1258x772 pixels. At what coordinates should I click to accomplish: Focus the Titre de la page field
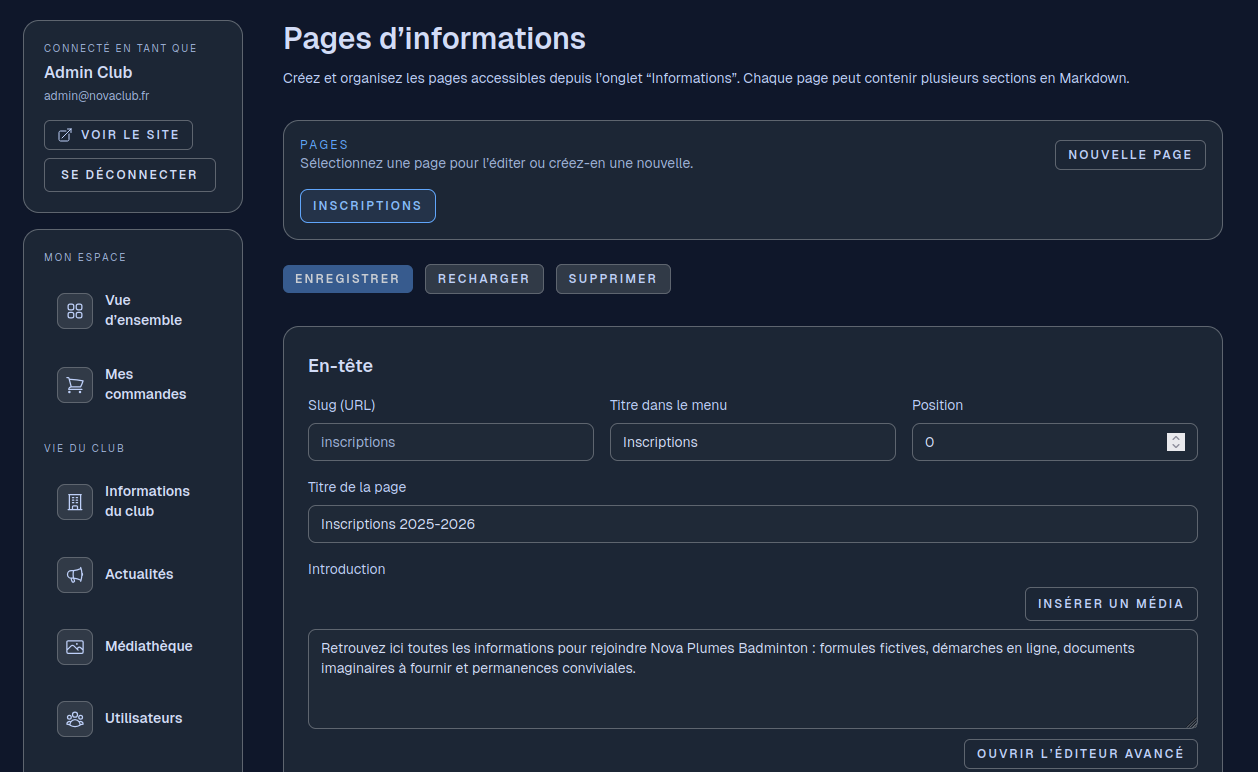[752, 524]
